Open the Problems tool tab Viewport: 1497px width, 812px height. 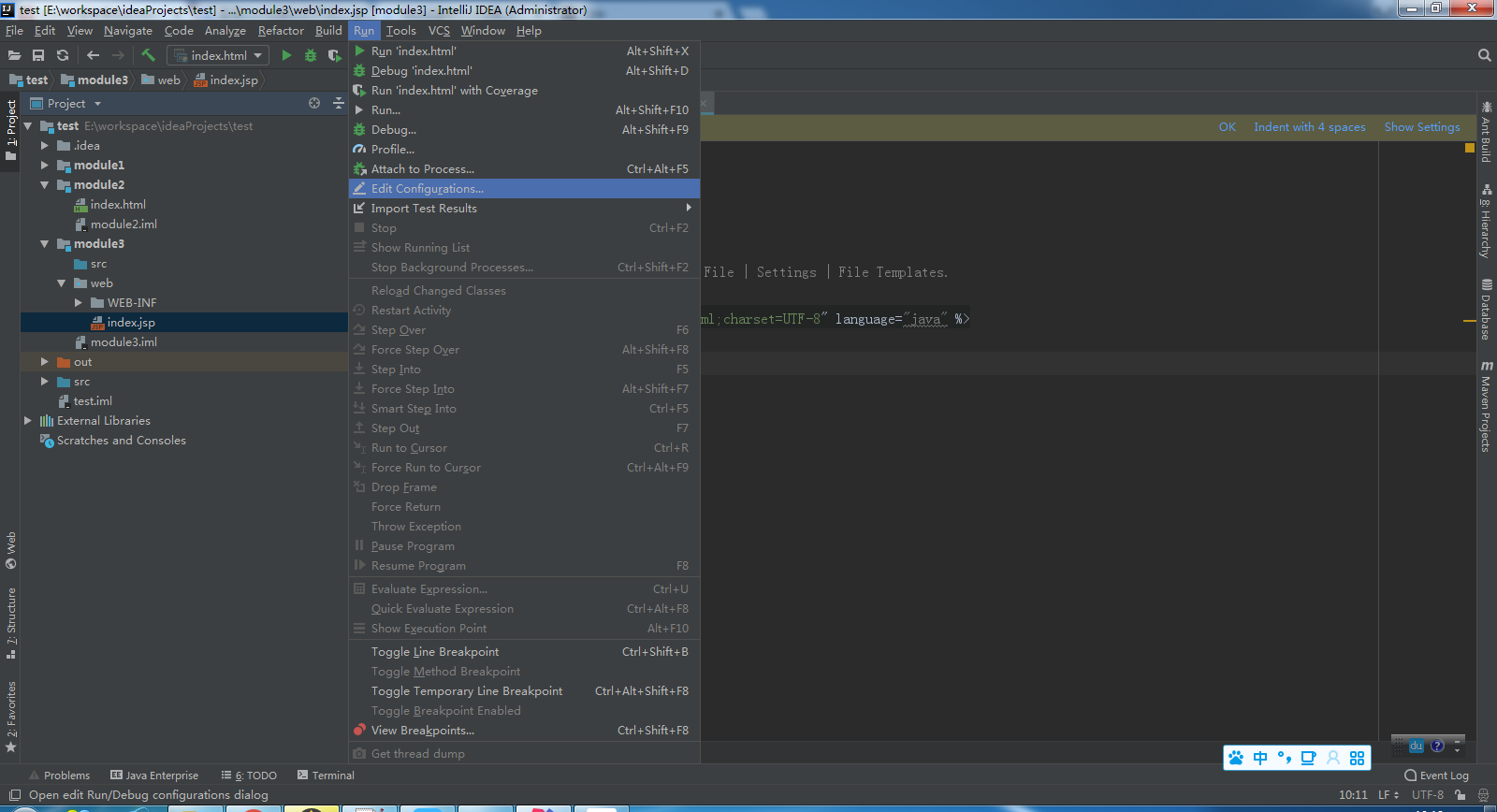59,776
